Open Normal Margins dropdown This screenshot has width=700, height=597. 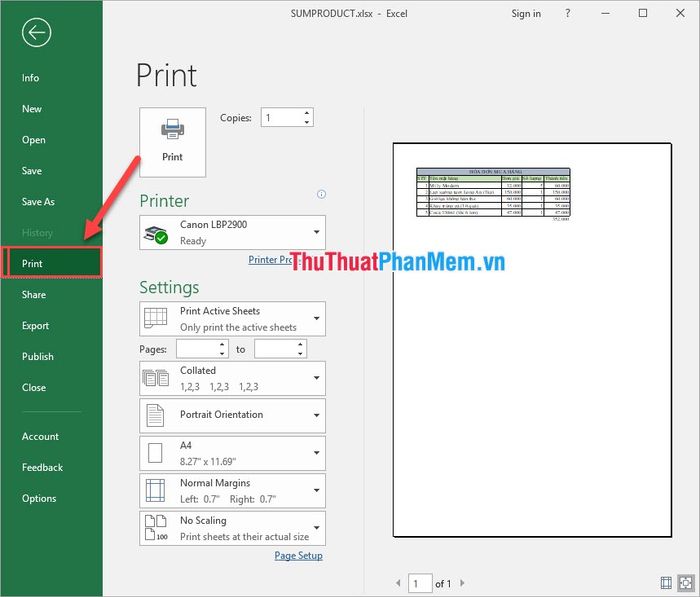232,490
